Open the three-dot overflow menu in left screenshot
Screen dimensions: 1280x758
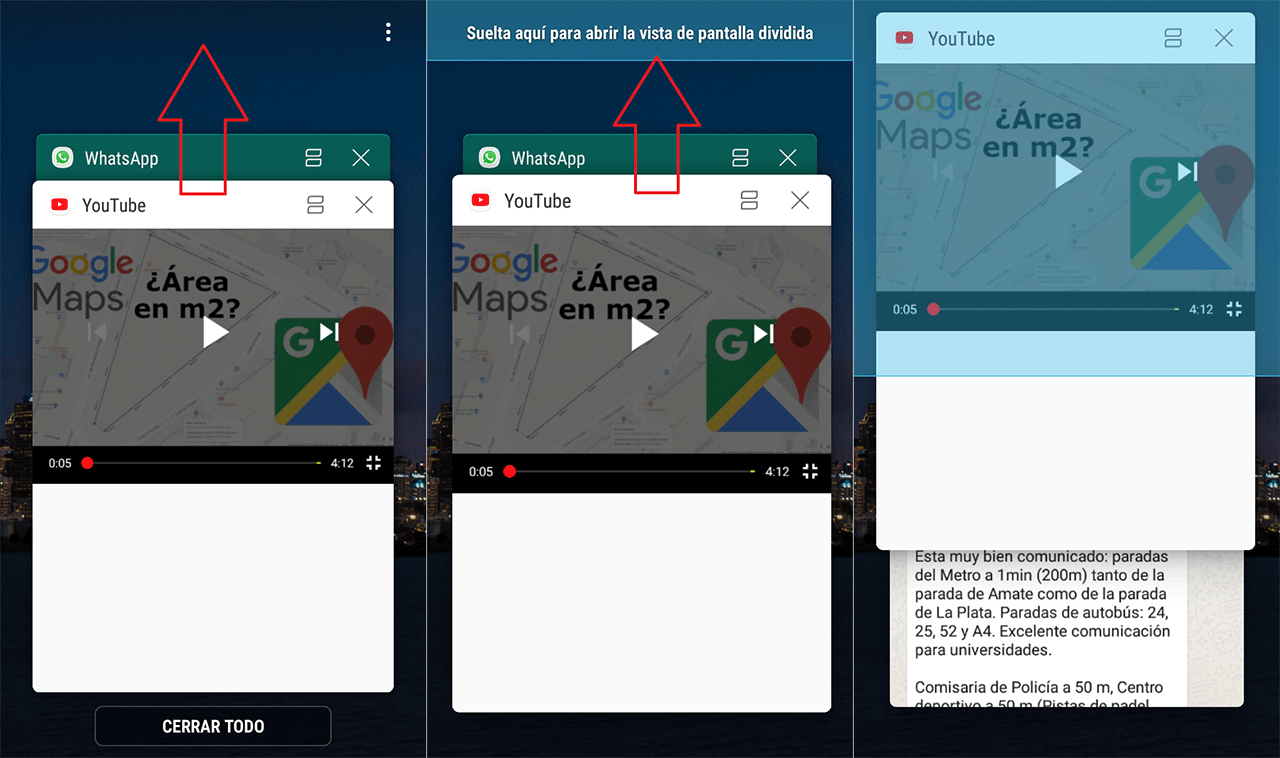(388, 33)
